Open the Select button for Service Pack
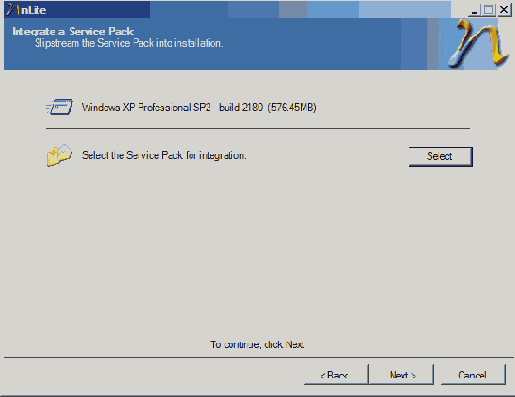515x397 pixels. tap(440, 156)
